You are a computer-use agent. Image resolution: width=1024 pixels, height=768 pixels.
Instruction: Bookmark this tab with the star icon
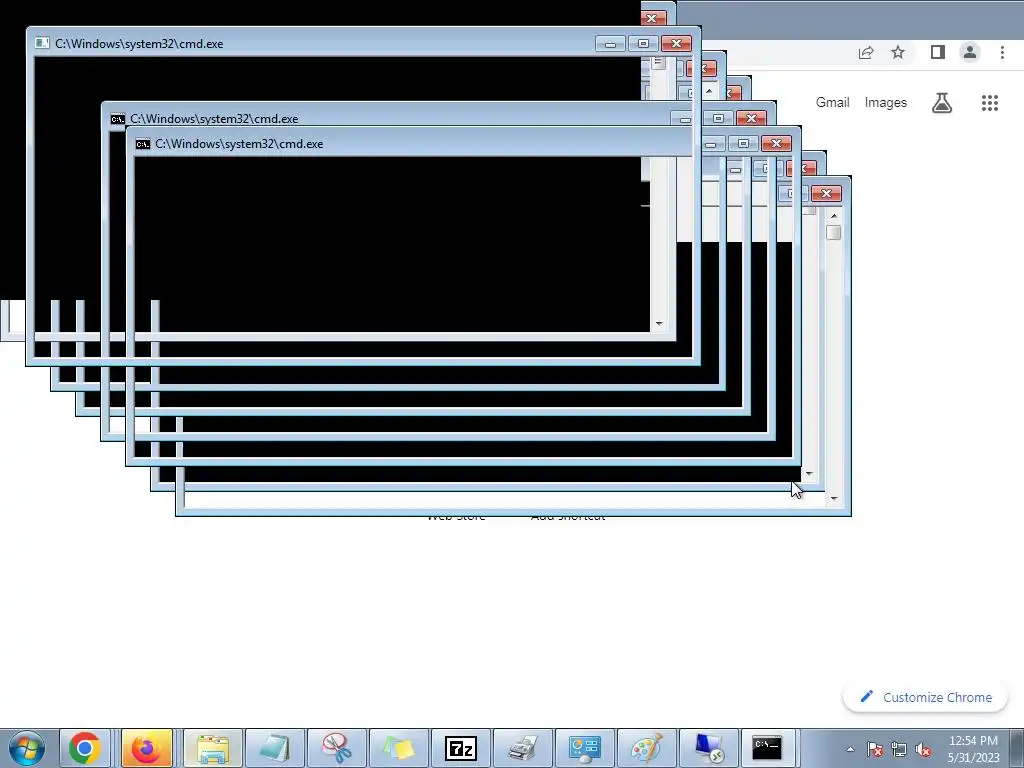pyautogui.click(x=898, y=52)
